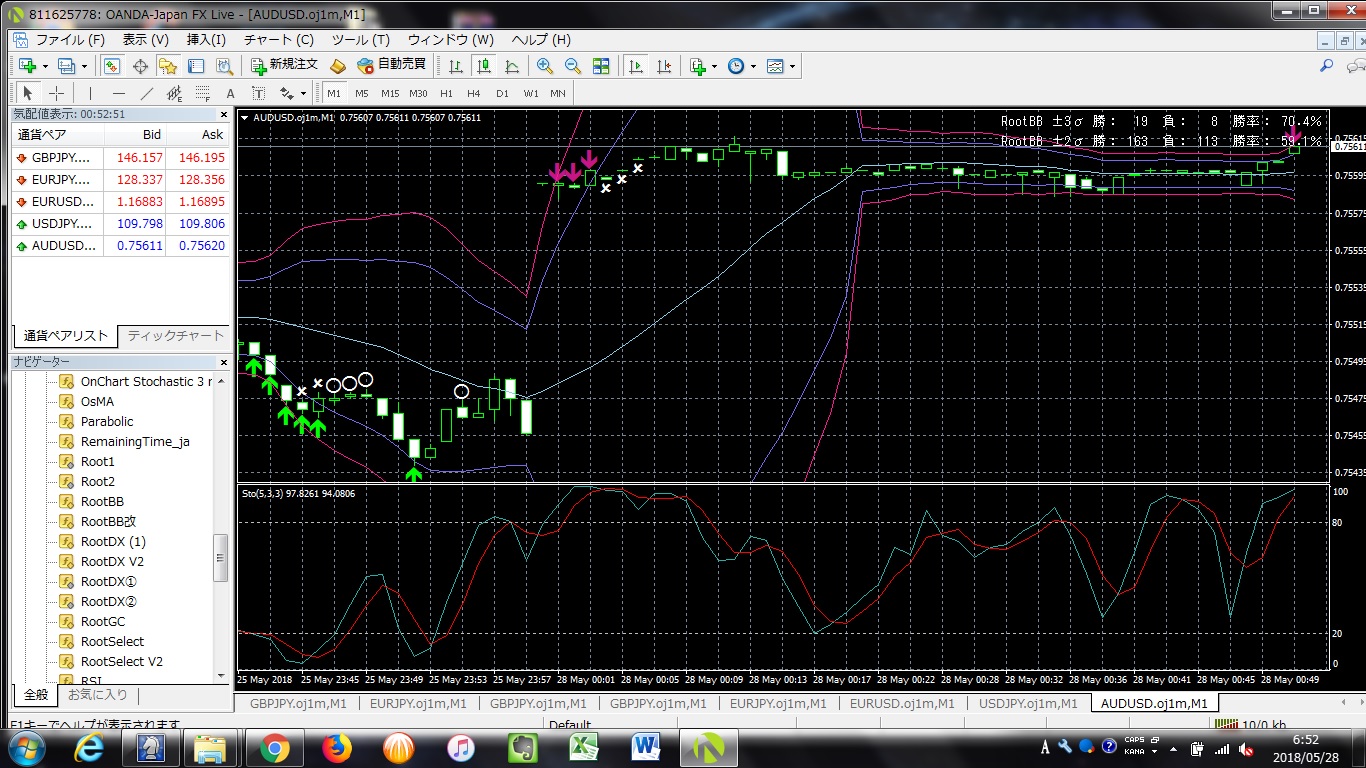Toggle the Market Watch panel visibility
This screenshot has width=1366, height=768.
click(112, 65)
